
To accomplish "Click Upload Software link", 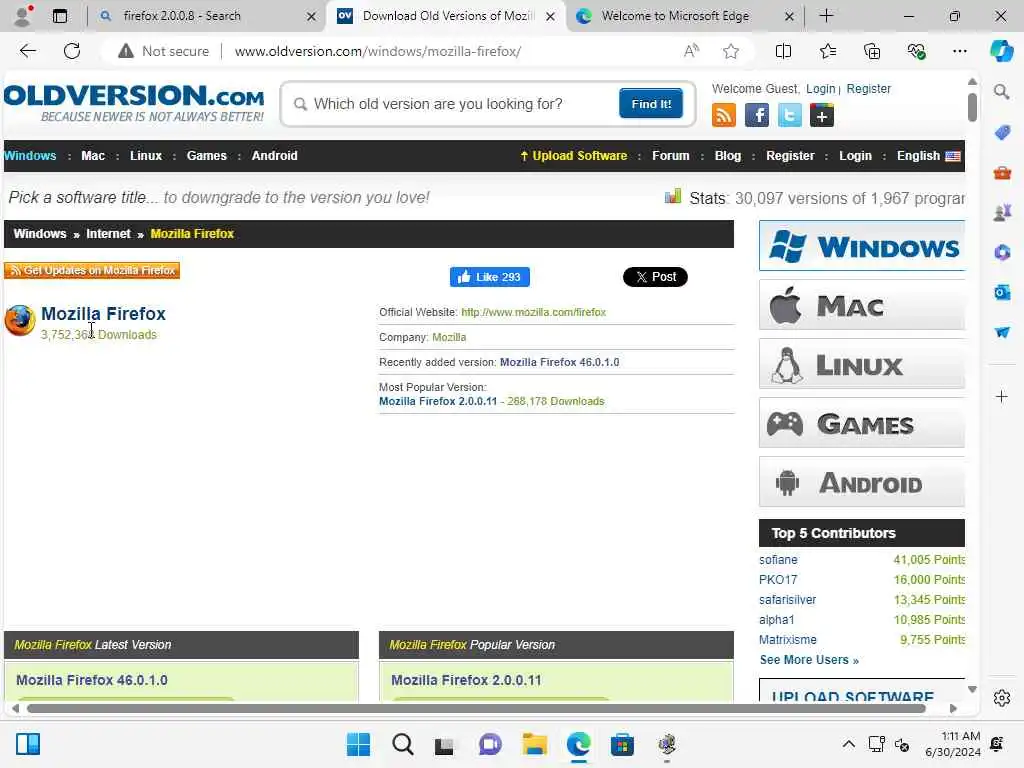I will 573,155.
